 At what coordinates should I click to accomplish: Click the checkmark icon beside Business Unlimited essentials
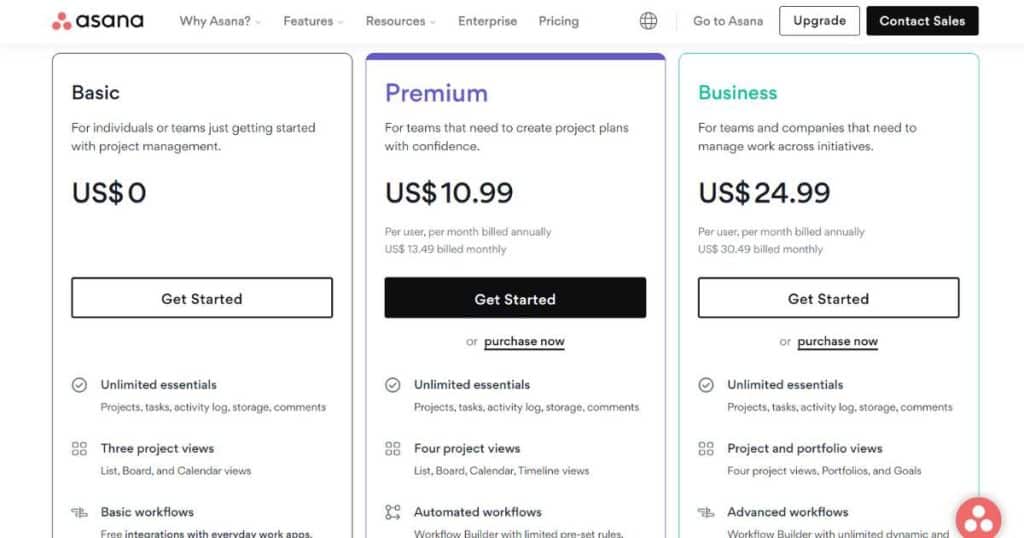706,385
